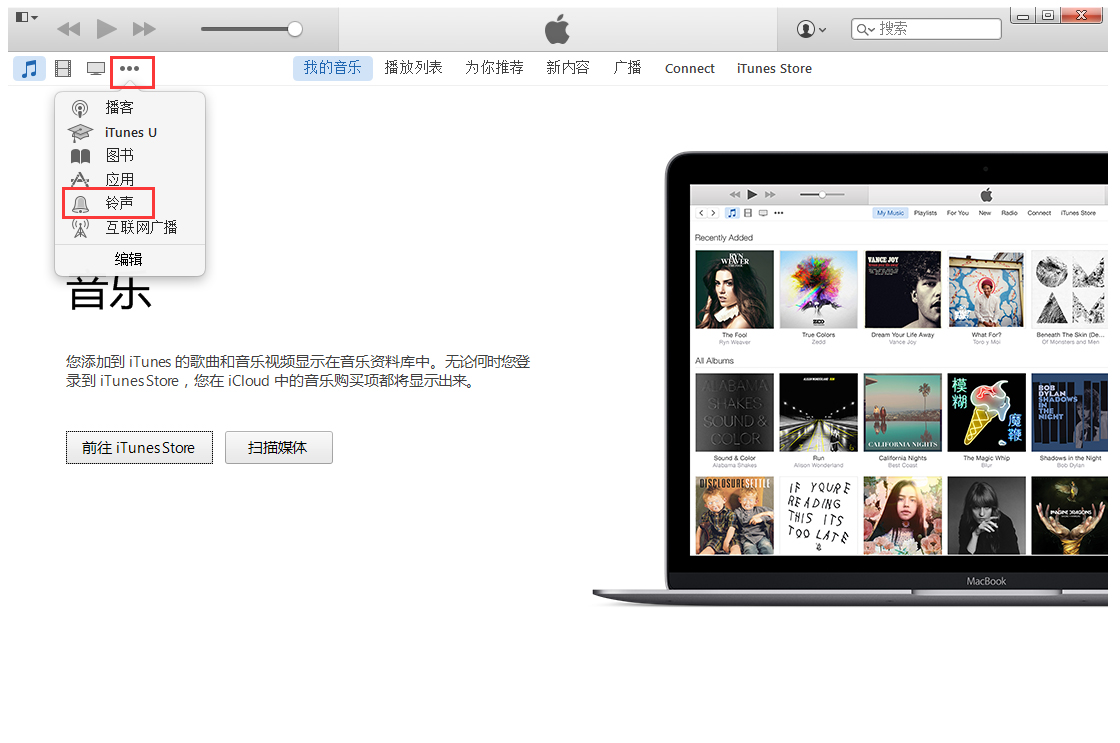Open the account user dropdown

(x=811, y=29)
